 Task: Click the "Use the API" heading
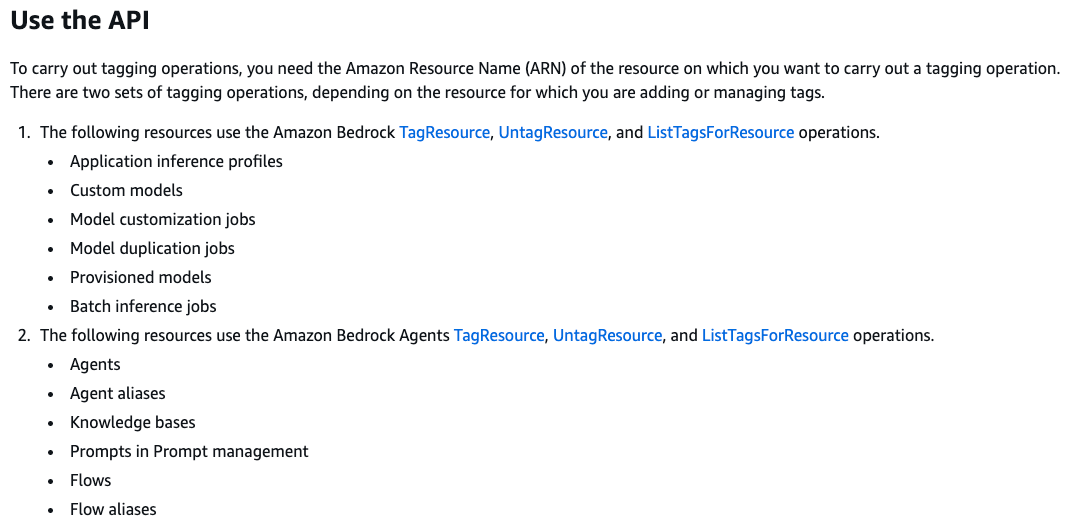[x=80, y=21]
